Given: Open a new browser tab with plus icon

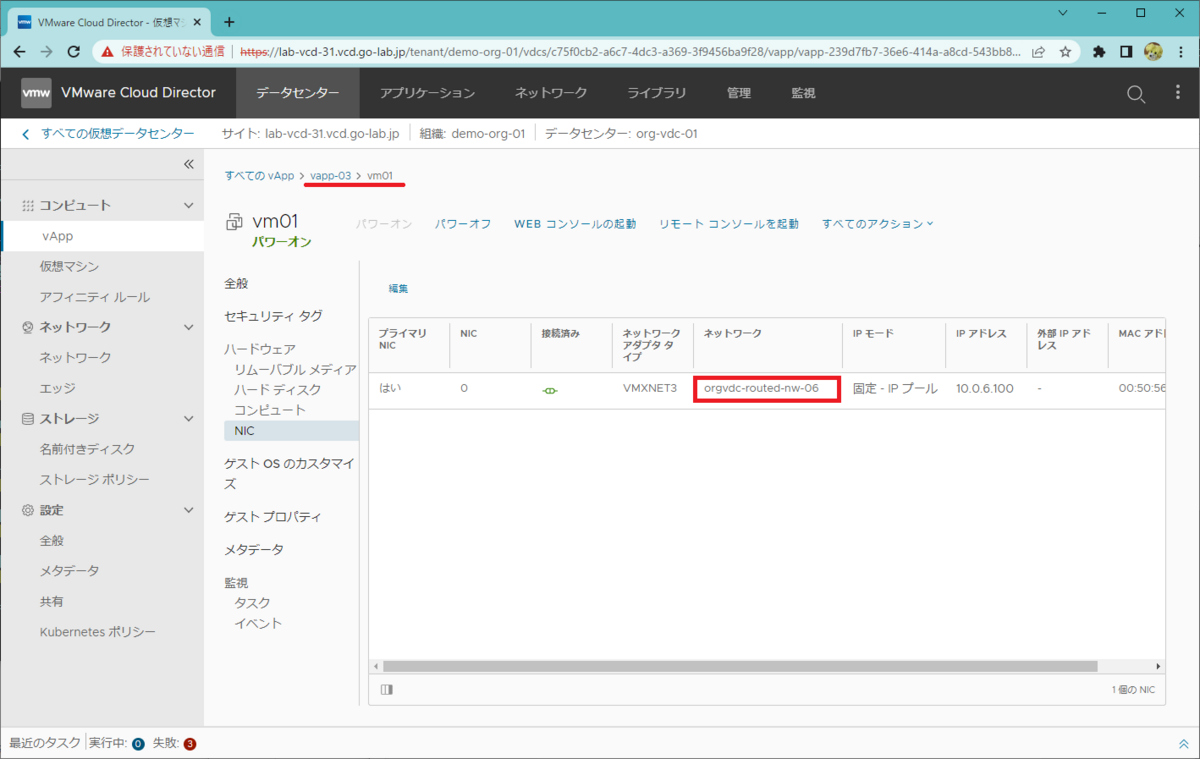Looking at the screenshot, I should (229, 21).
